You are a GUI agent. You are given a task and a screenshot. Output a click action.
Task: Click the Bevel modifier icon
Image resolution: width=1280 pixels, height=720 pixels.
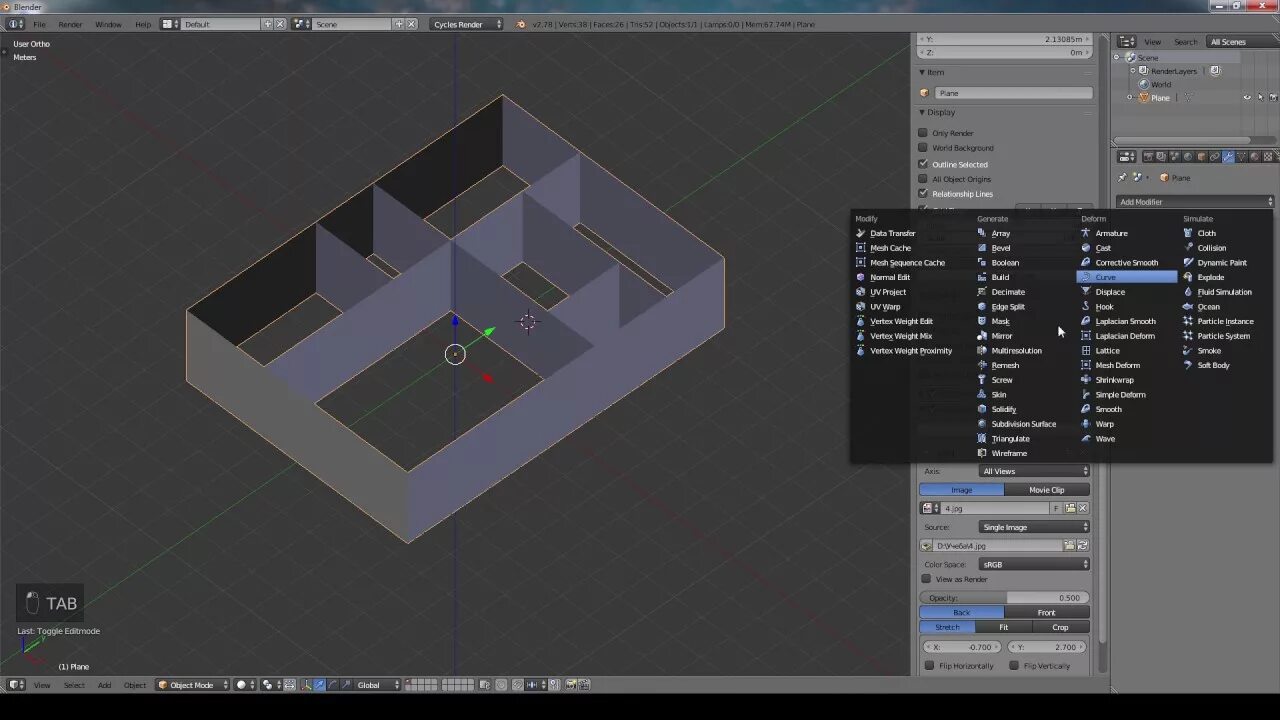coord(982,248)
